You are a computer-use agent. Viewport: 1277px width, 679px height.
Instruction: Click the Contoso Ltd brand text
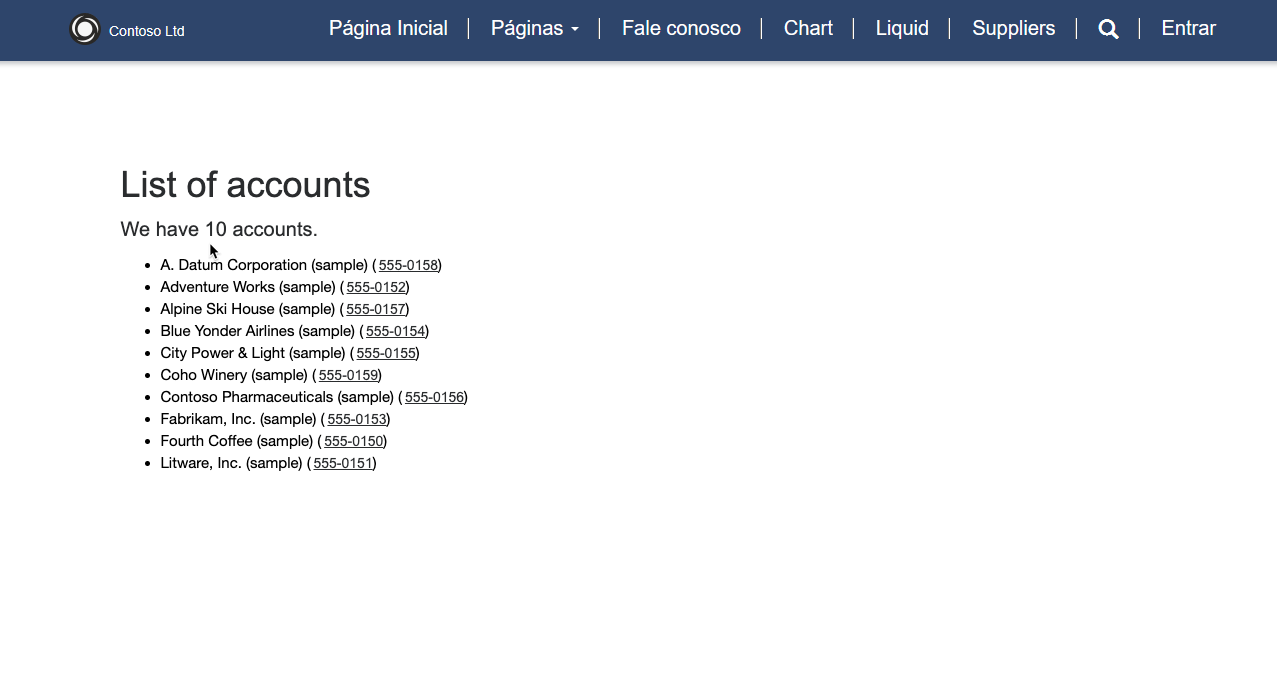[147, 31]
